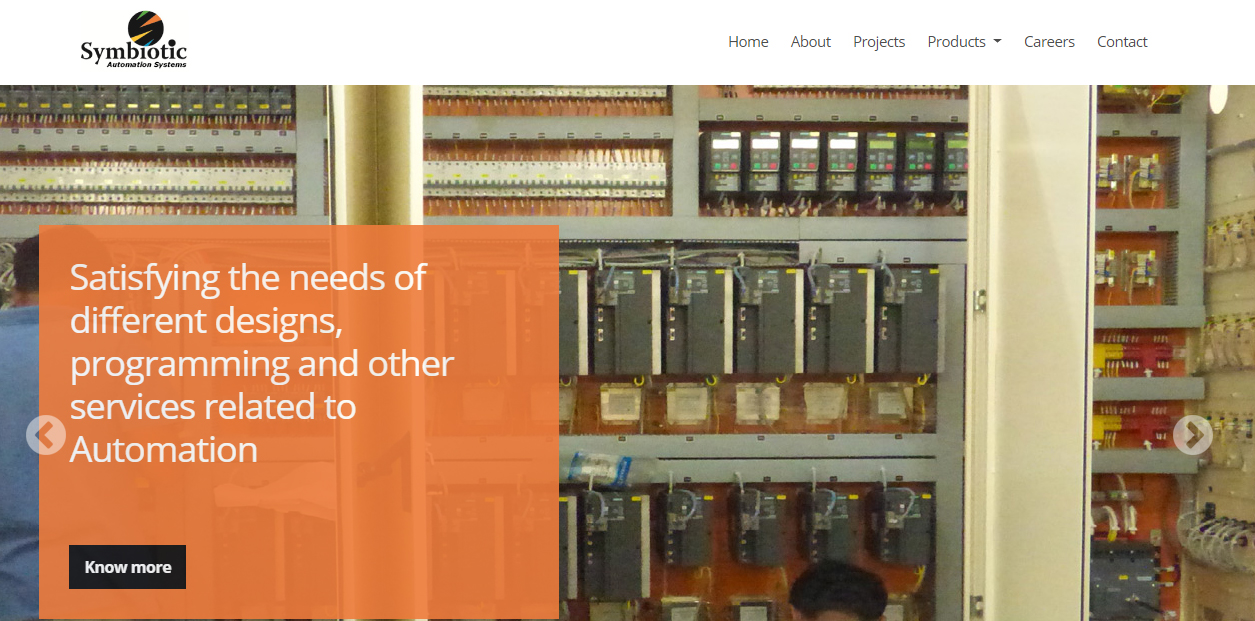Advance to the next carousel slide
This screenshot has height=621, width=1255.
tap(1192, 435)
